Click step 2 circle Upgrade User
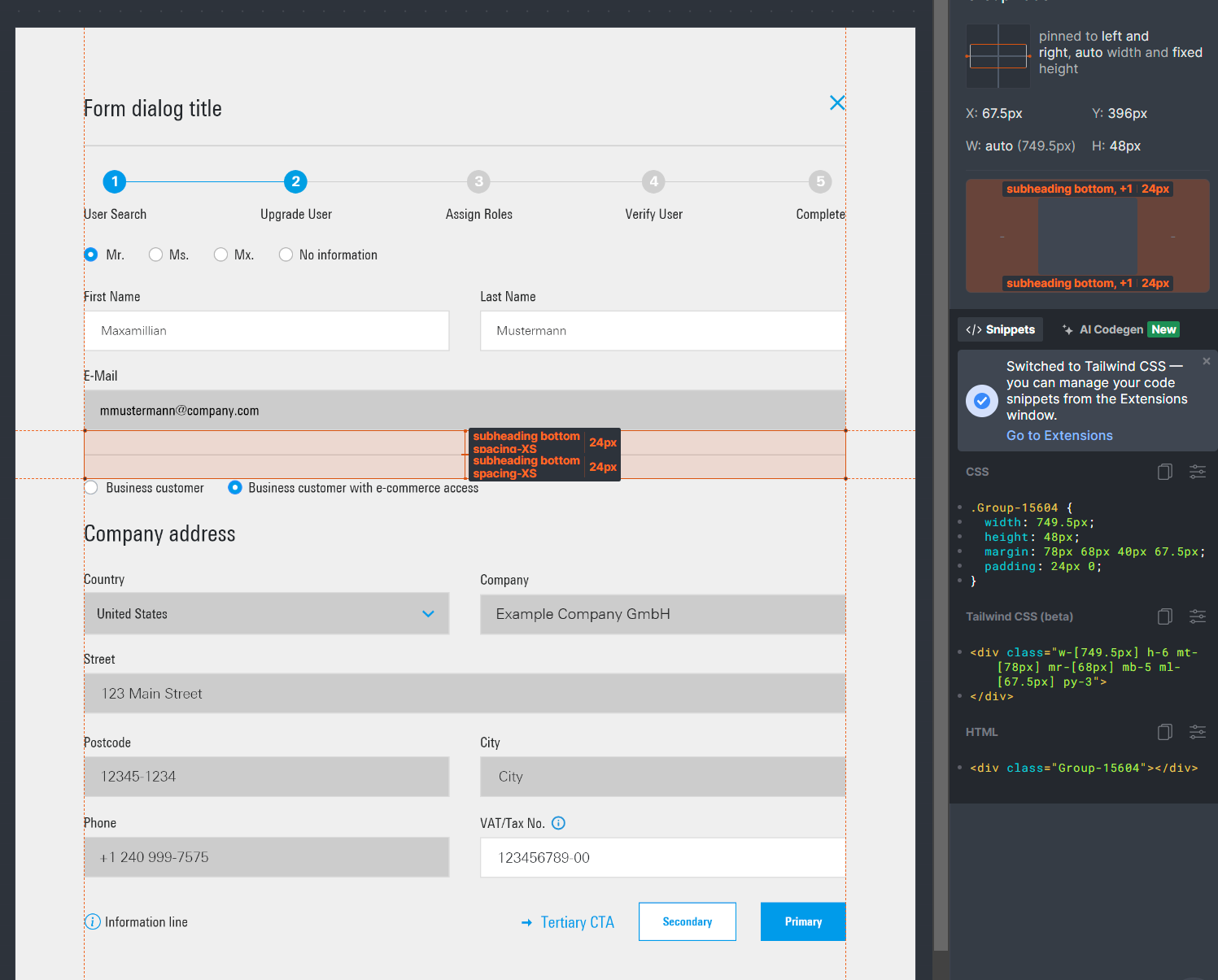1218x980 pixels. tap(295, 181)
